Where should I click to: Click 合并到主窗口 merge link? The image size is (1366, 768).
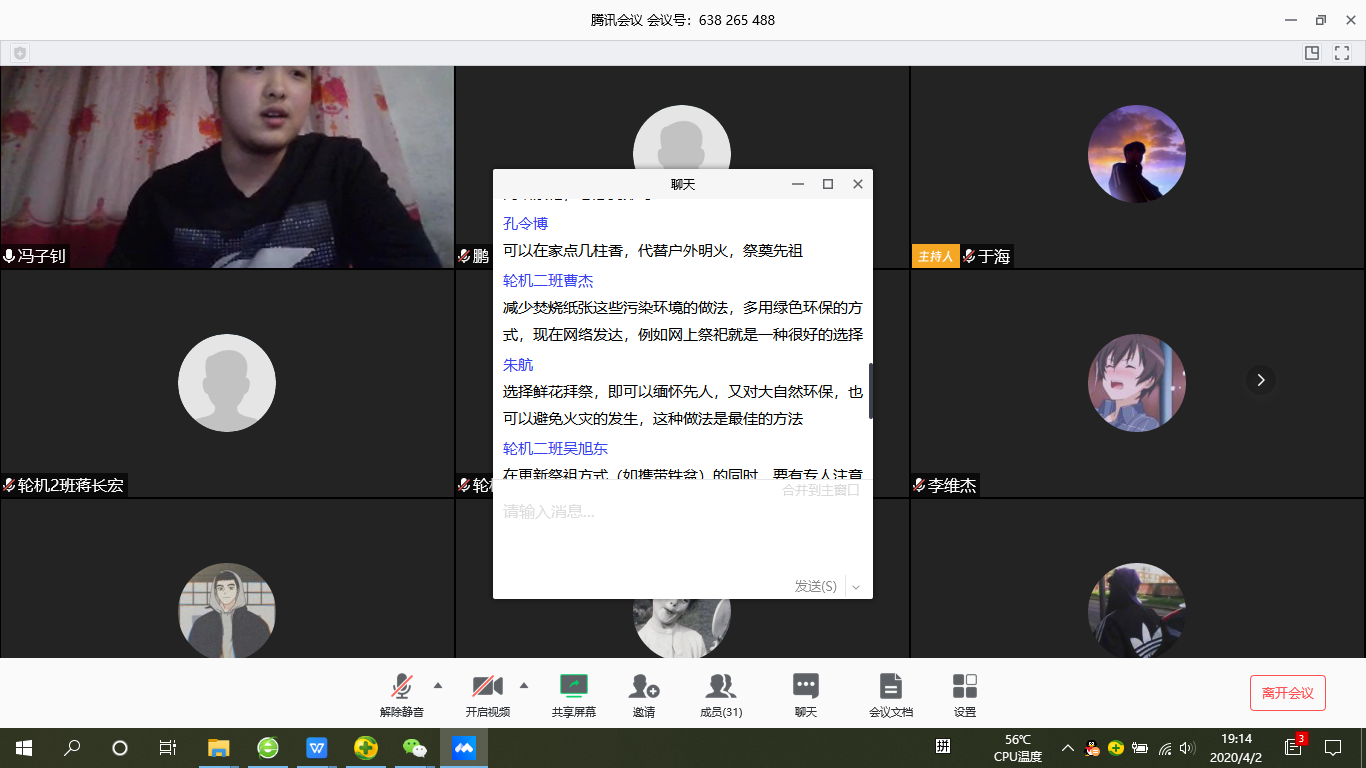tap(820, 490)
